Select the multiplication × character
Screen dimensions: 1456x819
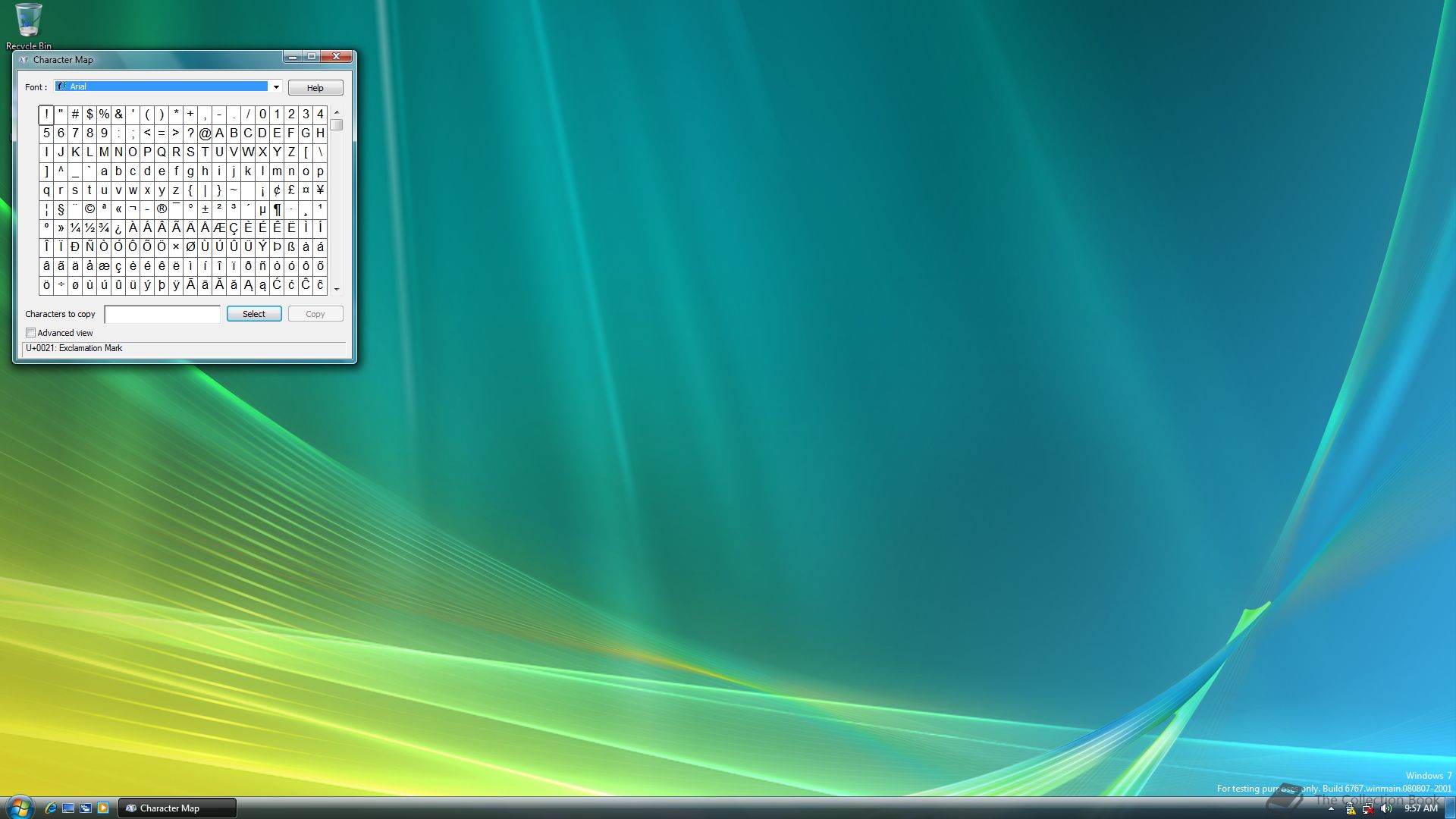176,247
